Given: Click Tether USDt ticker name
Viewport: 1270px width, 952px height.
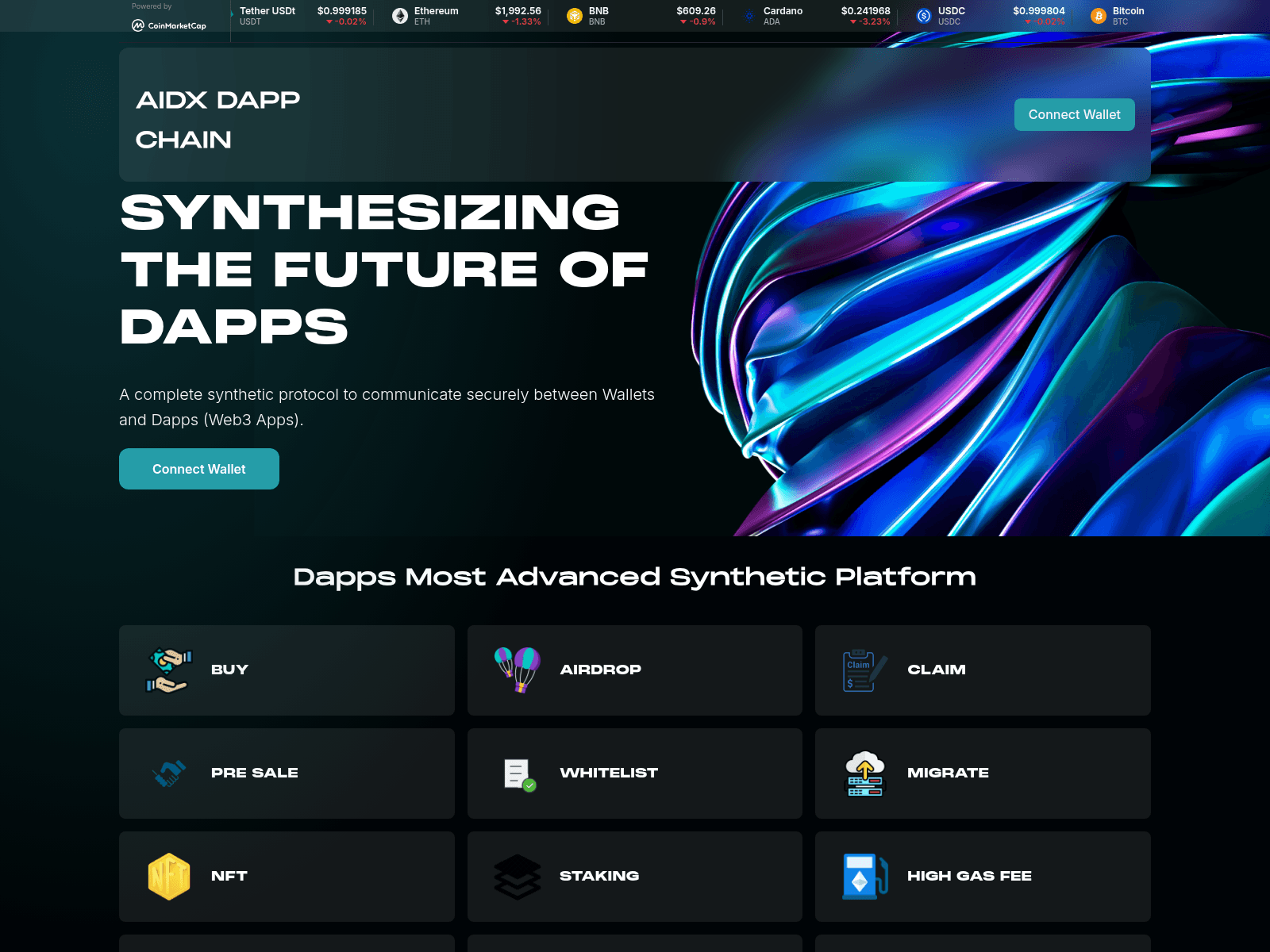Looking at the screenshot, I should pyautogui.click(x=267, y=11).
